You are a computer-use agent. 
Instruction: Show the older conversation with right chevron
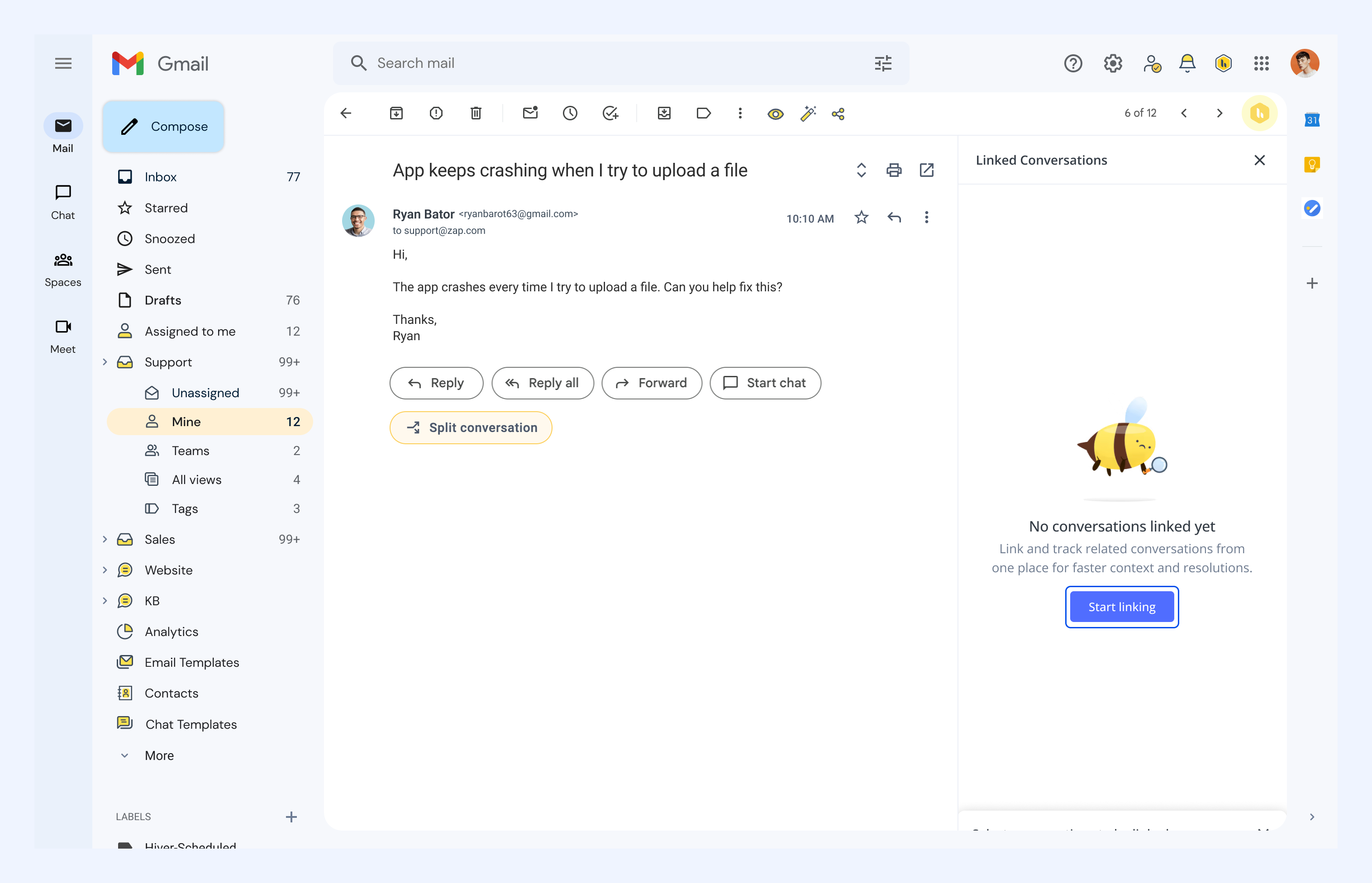[1220, 114]
